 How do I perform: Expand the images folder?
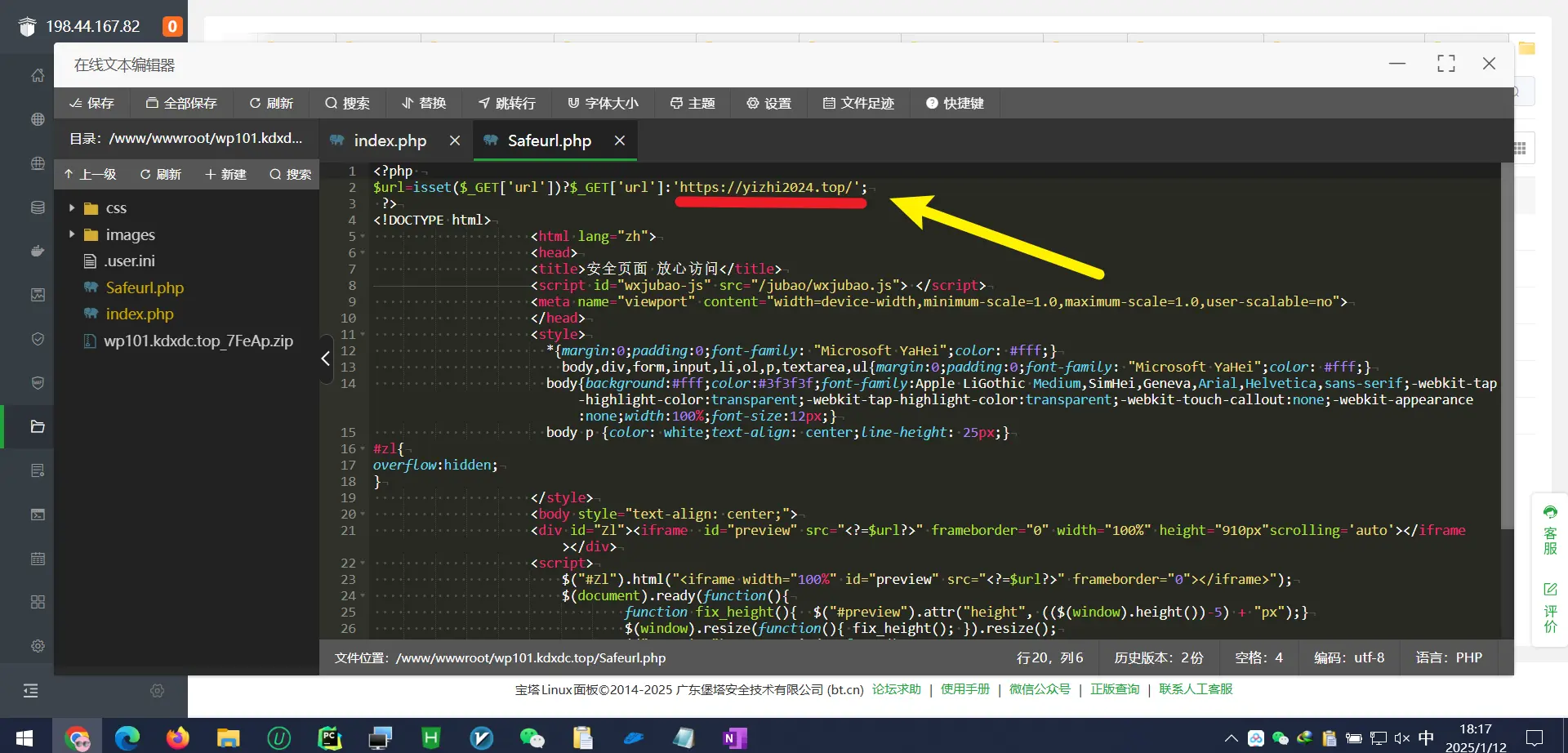pos(72,234)
